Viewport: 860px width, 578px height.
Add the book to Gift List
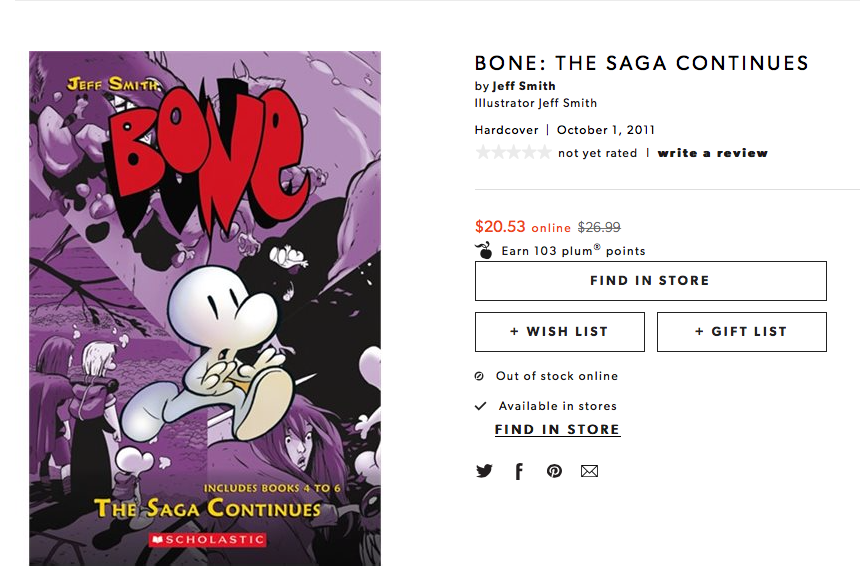pos(741,332)
